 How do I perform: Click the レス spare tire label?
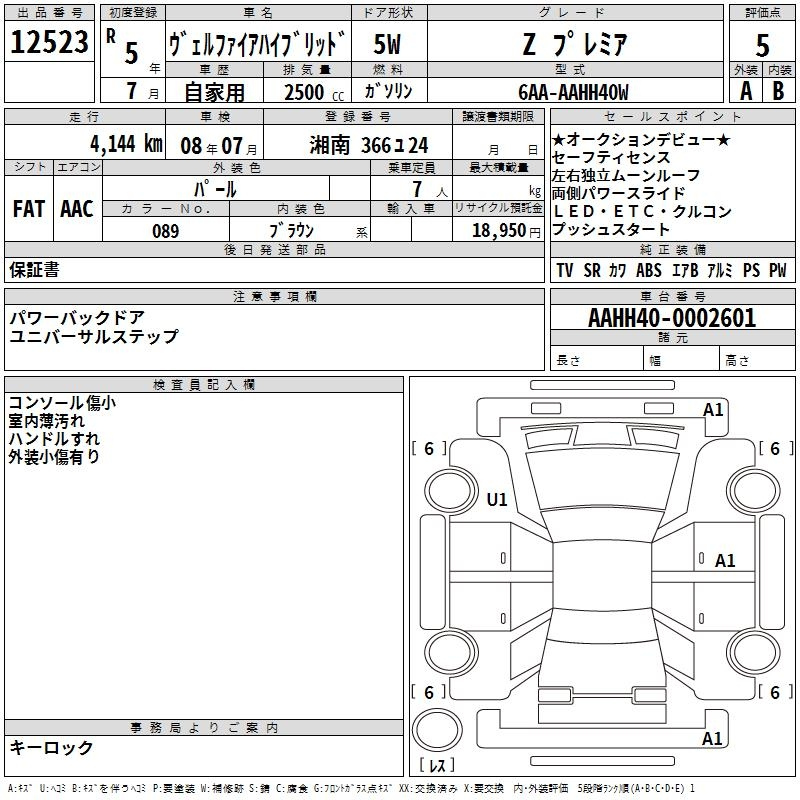click(437, 765)
